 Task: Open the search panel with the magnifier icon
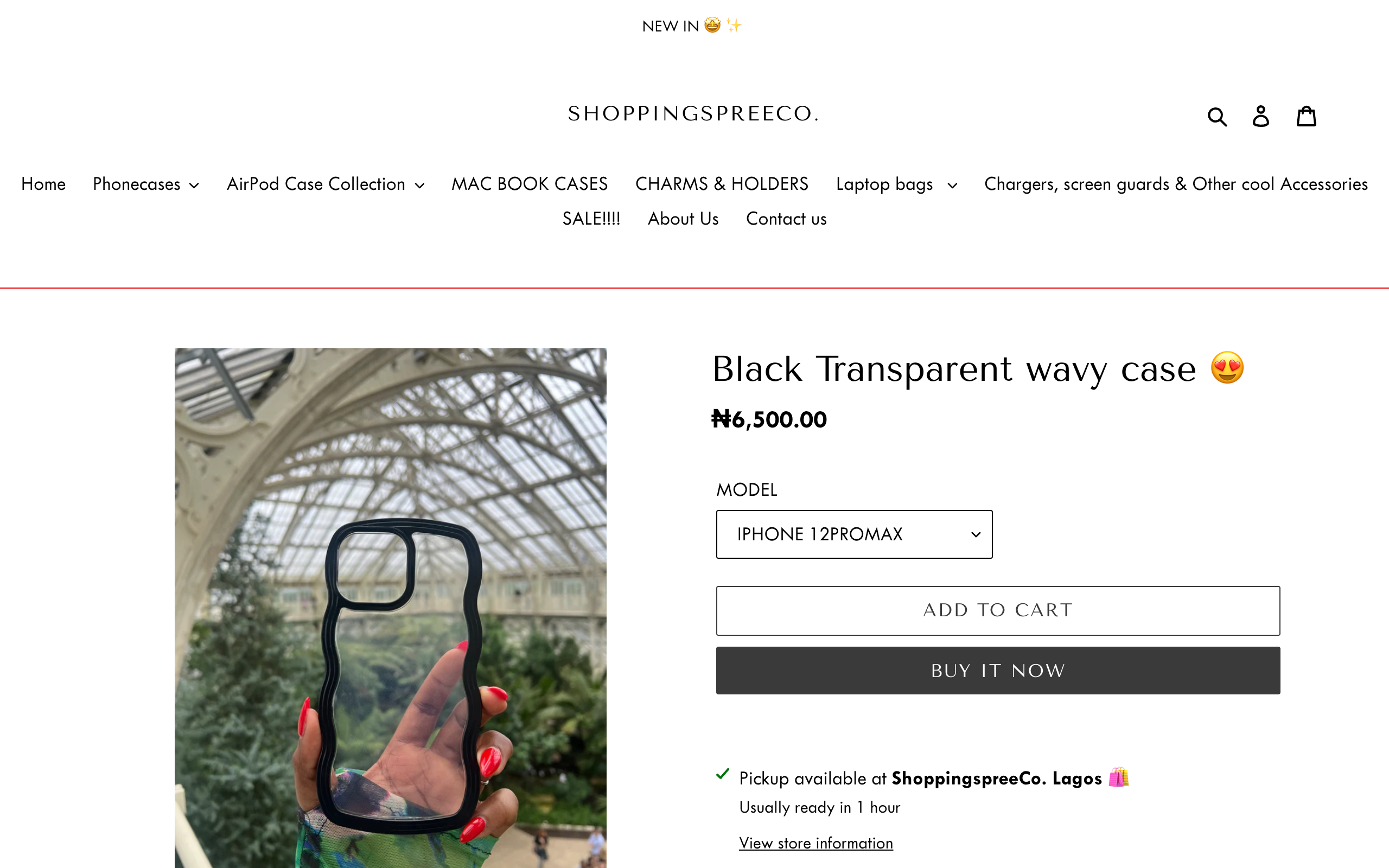(1218, 116)
